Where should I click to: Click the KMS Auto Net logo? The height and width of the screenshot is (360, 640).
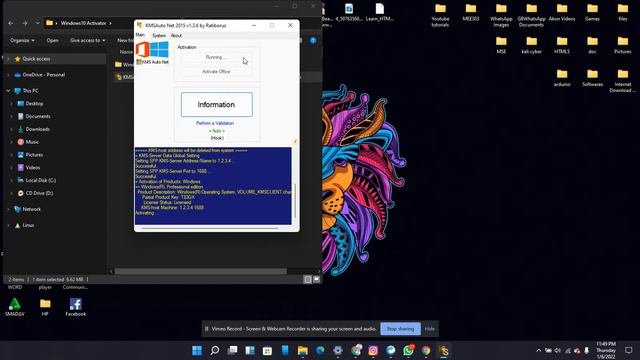(152, 52)
